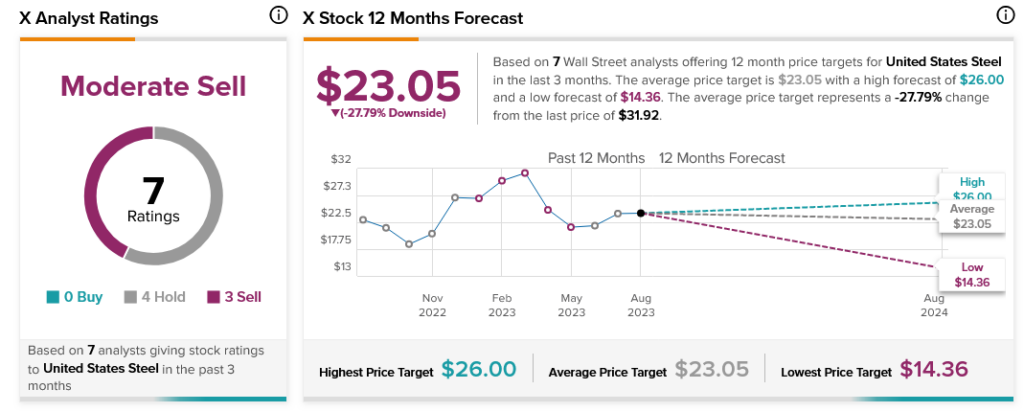Viewport: 1024px width, 412px height.
Task: Click info icon beside X Analyst Ratings
Action: 278,16
